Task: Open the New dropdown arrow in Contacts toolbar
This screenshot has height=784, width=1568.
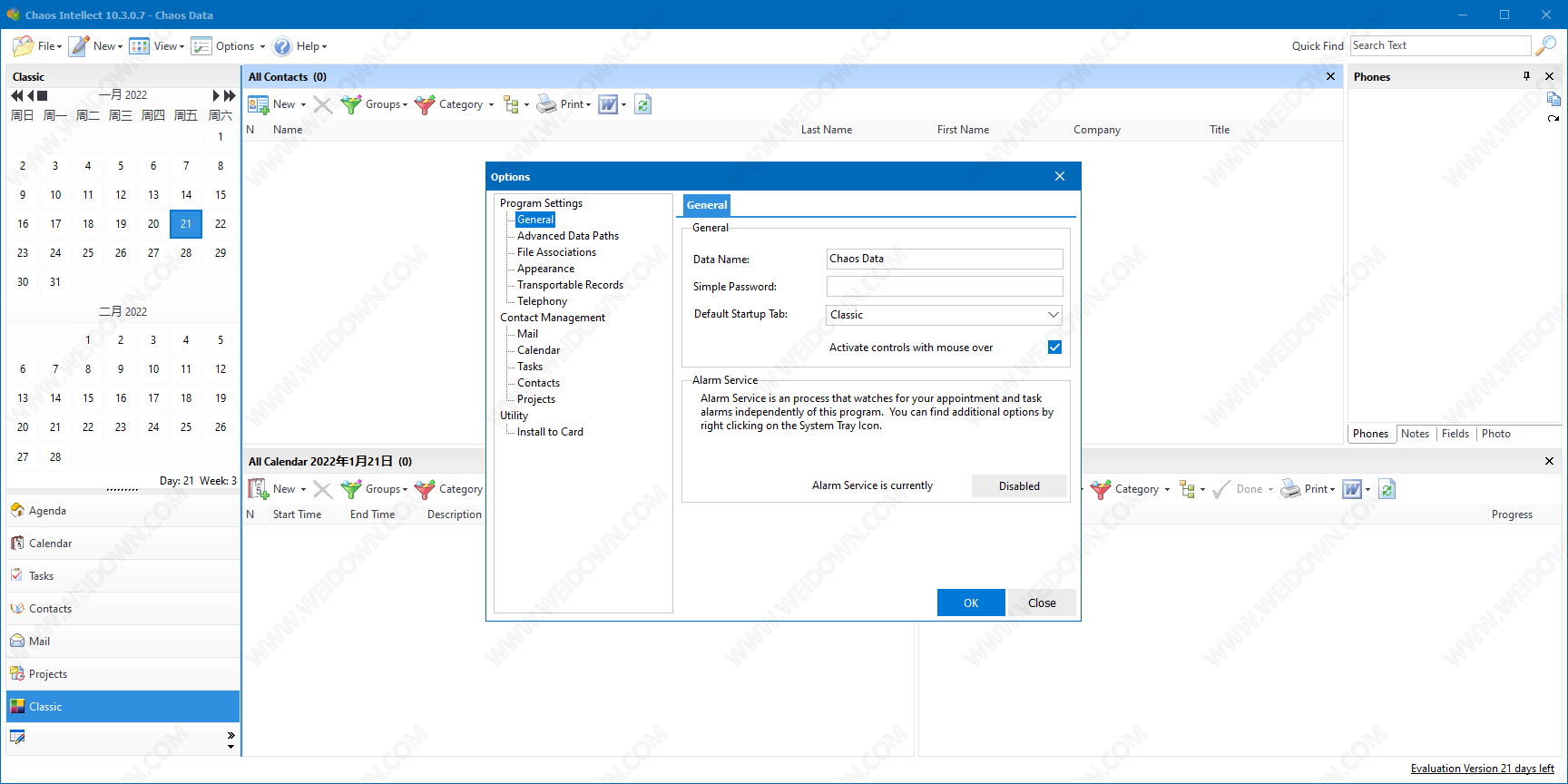Action: [x=303, y=105]
